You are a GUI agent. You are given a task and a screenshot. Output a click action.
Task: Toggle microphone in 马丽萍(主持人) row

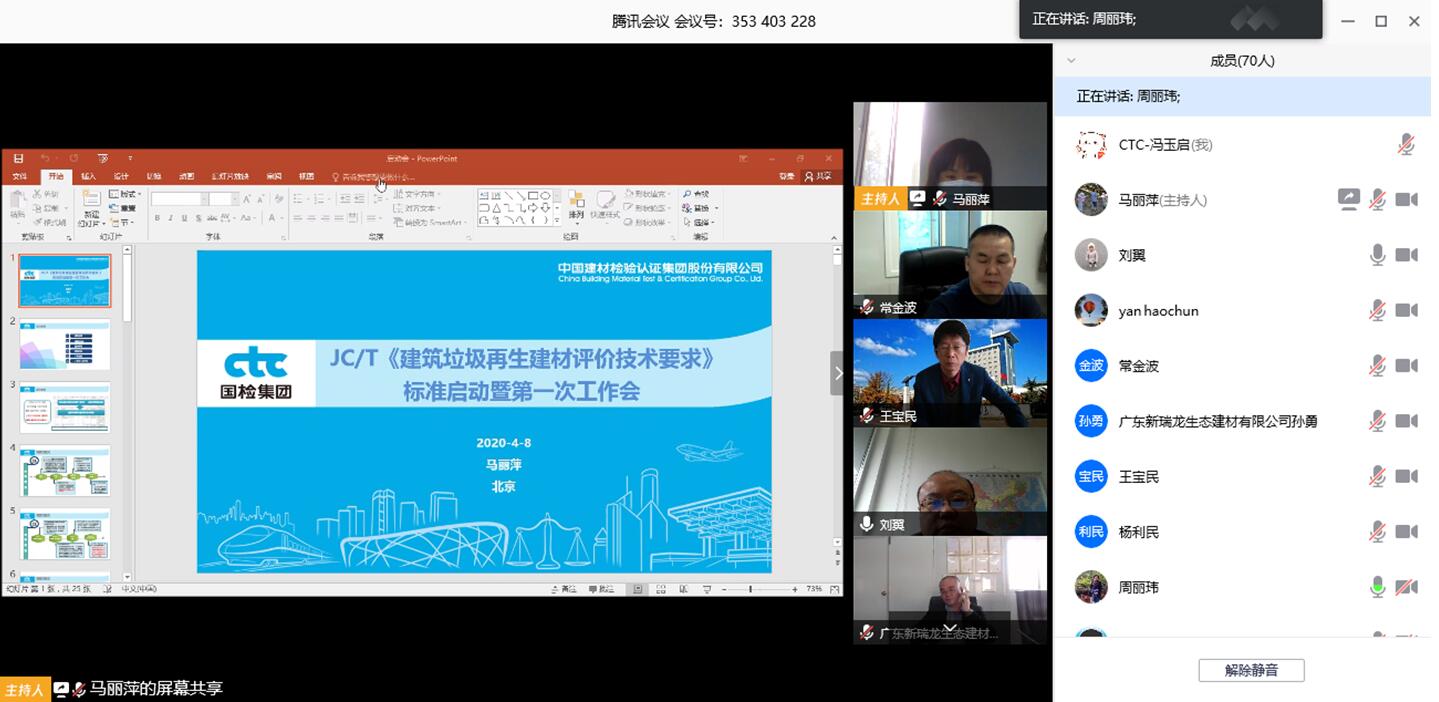pyautogui.click(x=1377, y=200)
